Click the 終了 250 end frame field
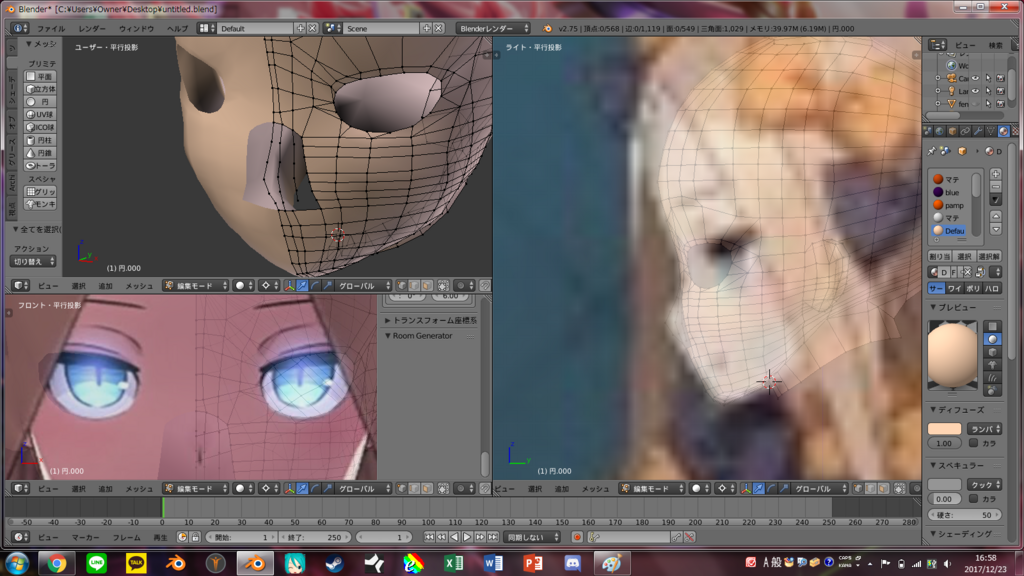This screenshot has width=1024, height=576. [315, 537]
